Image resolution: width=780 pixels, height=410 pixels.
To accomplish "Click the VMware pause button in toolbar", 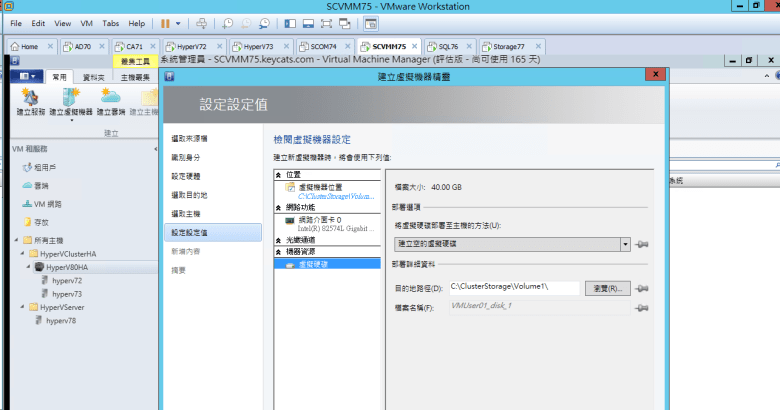I will 165,22.
